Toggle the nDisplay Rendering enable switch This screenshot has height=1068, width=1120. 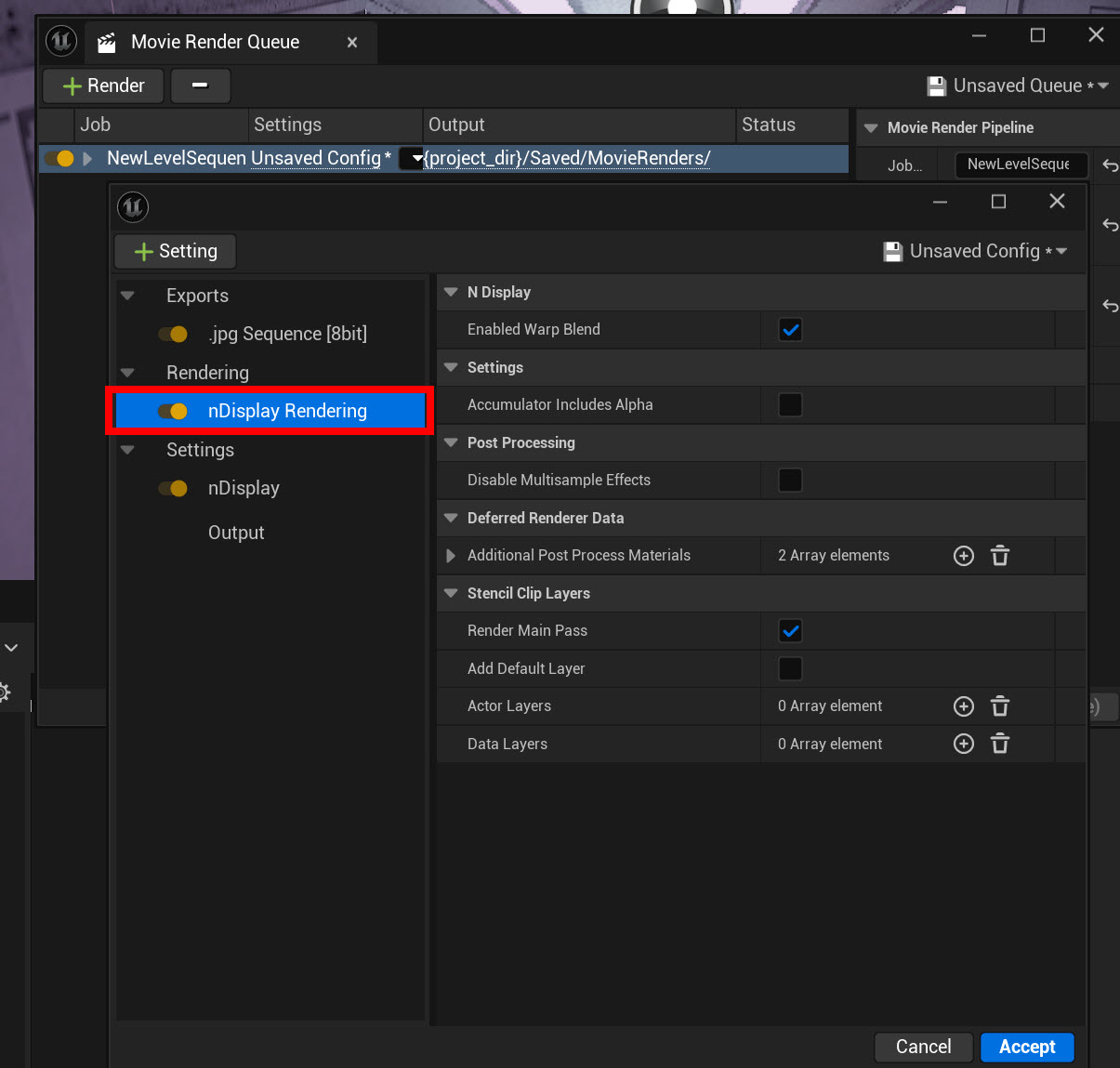(173, 411)
